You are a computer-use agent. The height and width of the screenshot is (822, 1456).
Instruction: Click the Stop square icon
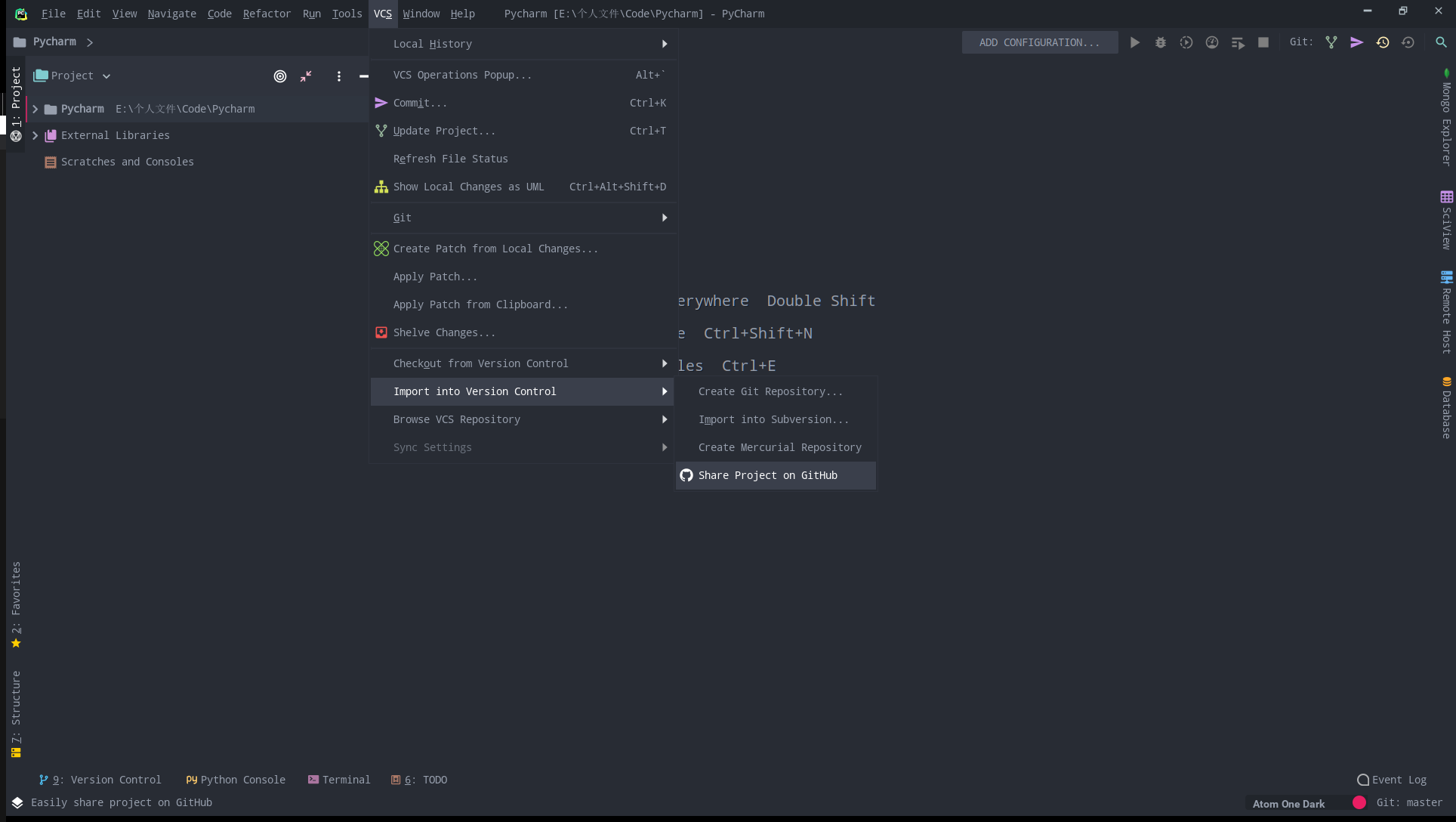click(x=1263, y=42)
